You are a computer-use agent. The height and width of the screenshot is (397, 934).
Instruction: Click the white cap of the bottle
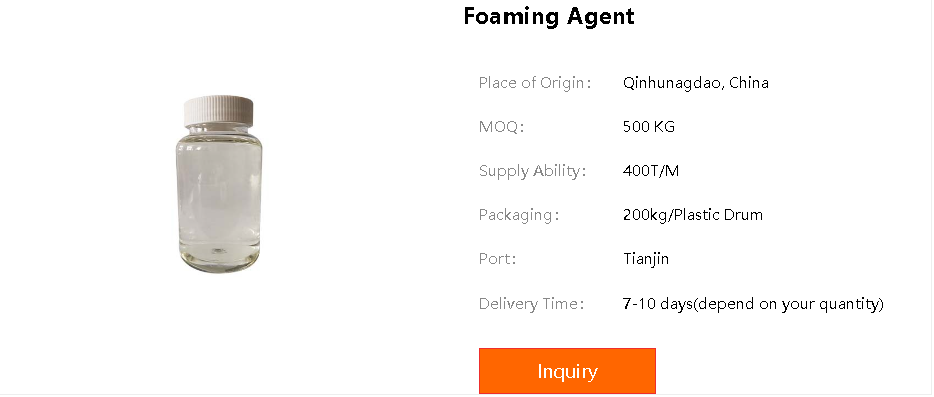pyautogui.click(x=219, y=110)
